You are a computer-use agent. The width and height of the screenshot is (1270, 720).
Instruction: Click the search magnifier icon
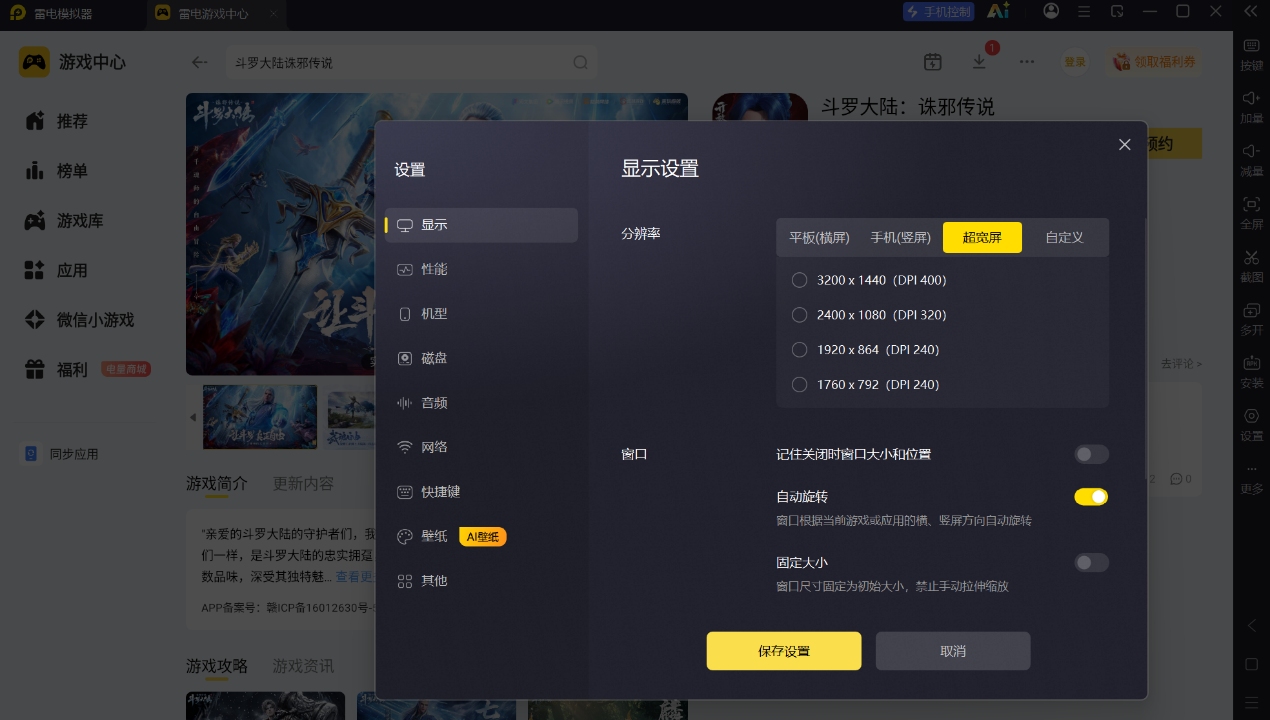click(581, 62)
